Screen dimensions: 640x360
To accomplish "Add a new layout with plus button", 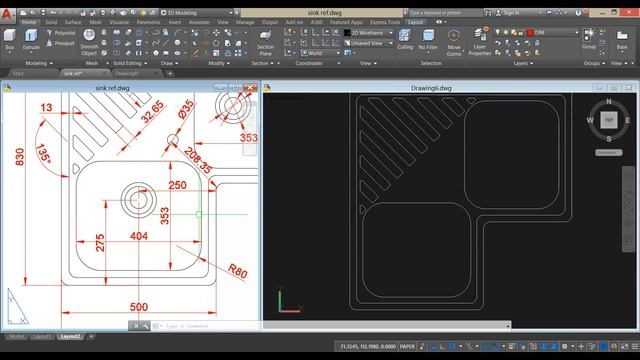I will pyautogui.click(x=91, y=336).
